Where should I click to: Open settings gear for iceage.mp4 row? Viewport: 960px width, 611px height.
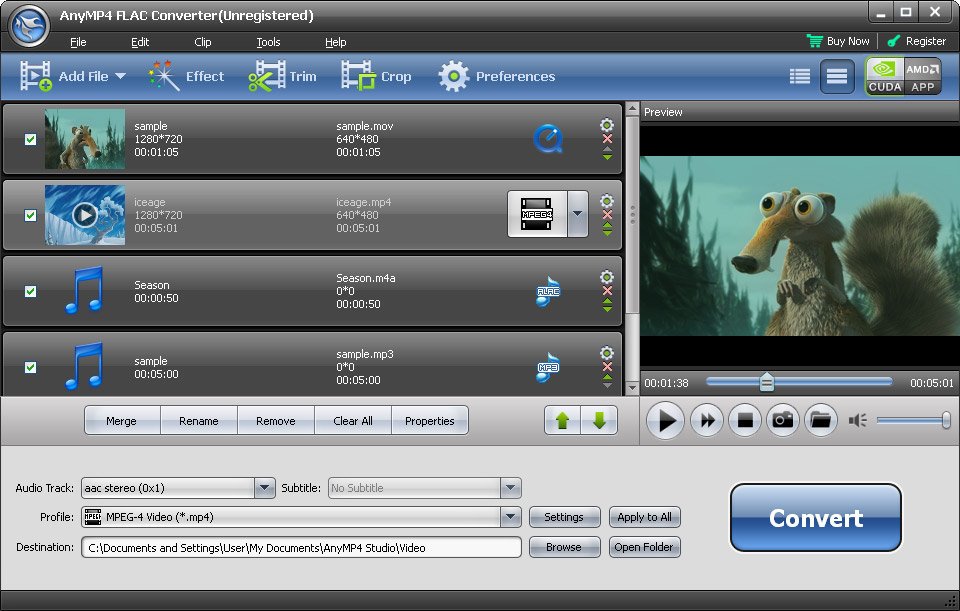coord(607,201)
